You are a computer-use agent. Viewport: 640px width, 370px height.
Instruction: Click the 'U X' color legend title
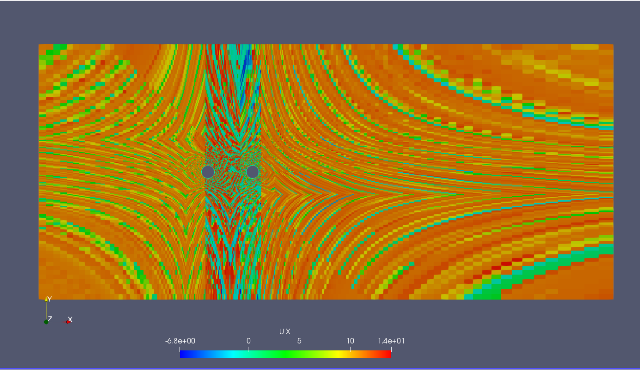click(285, 332)
